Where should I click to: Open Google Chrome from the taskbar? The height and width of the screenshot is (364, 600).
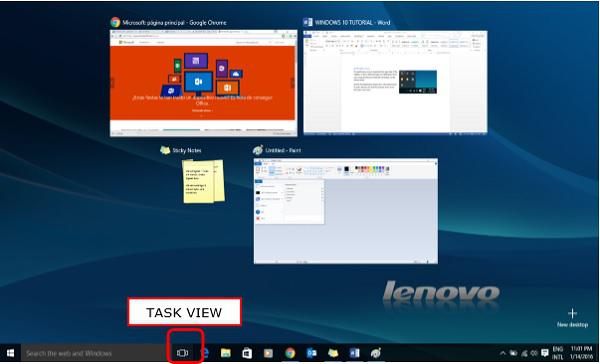click(x=290, y=353)
